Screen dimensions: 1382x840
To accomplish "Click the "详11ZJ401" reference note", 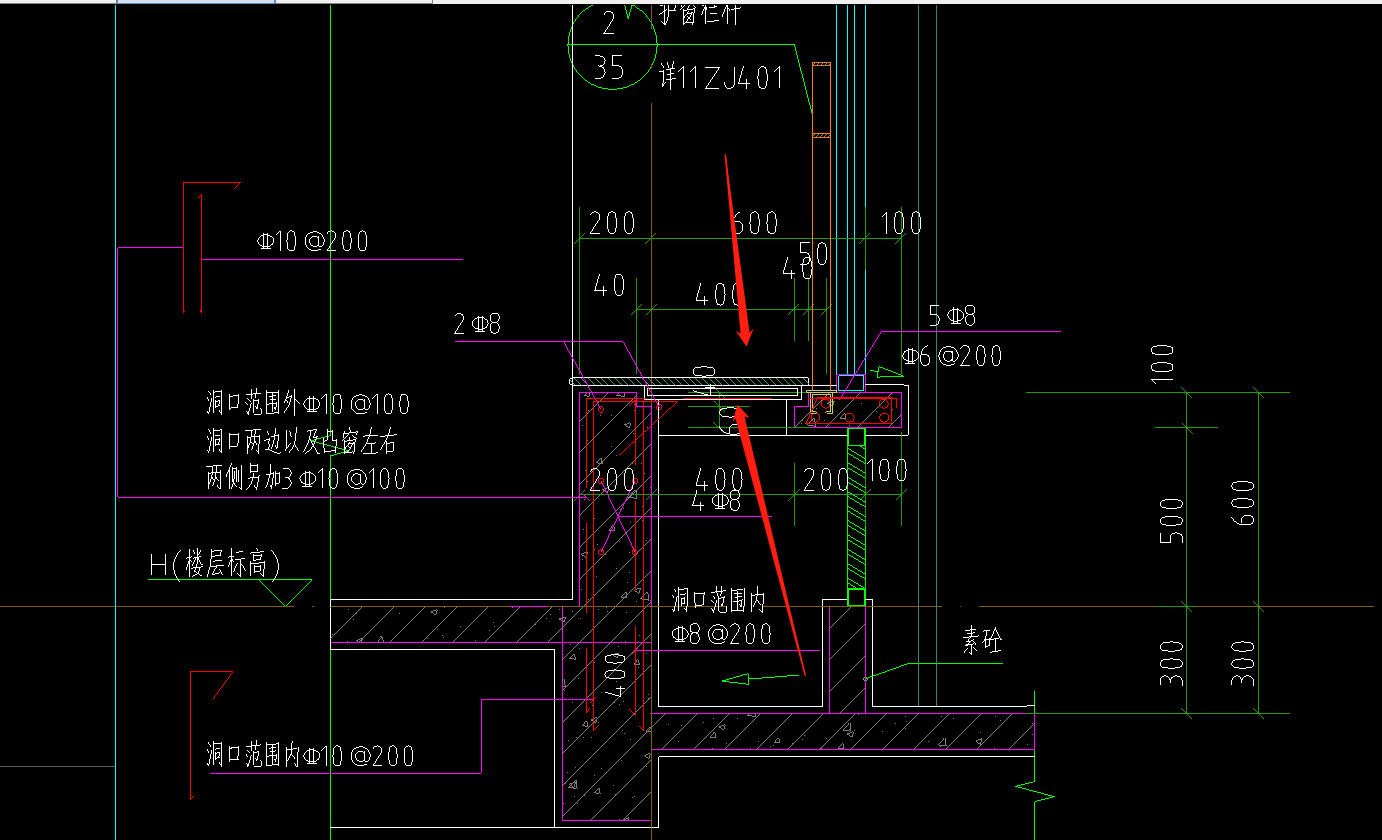I will (x=721, y=77).
